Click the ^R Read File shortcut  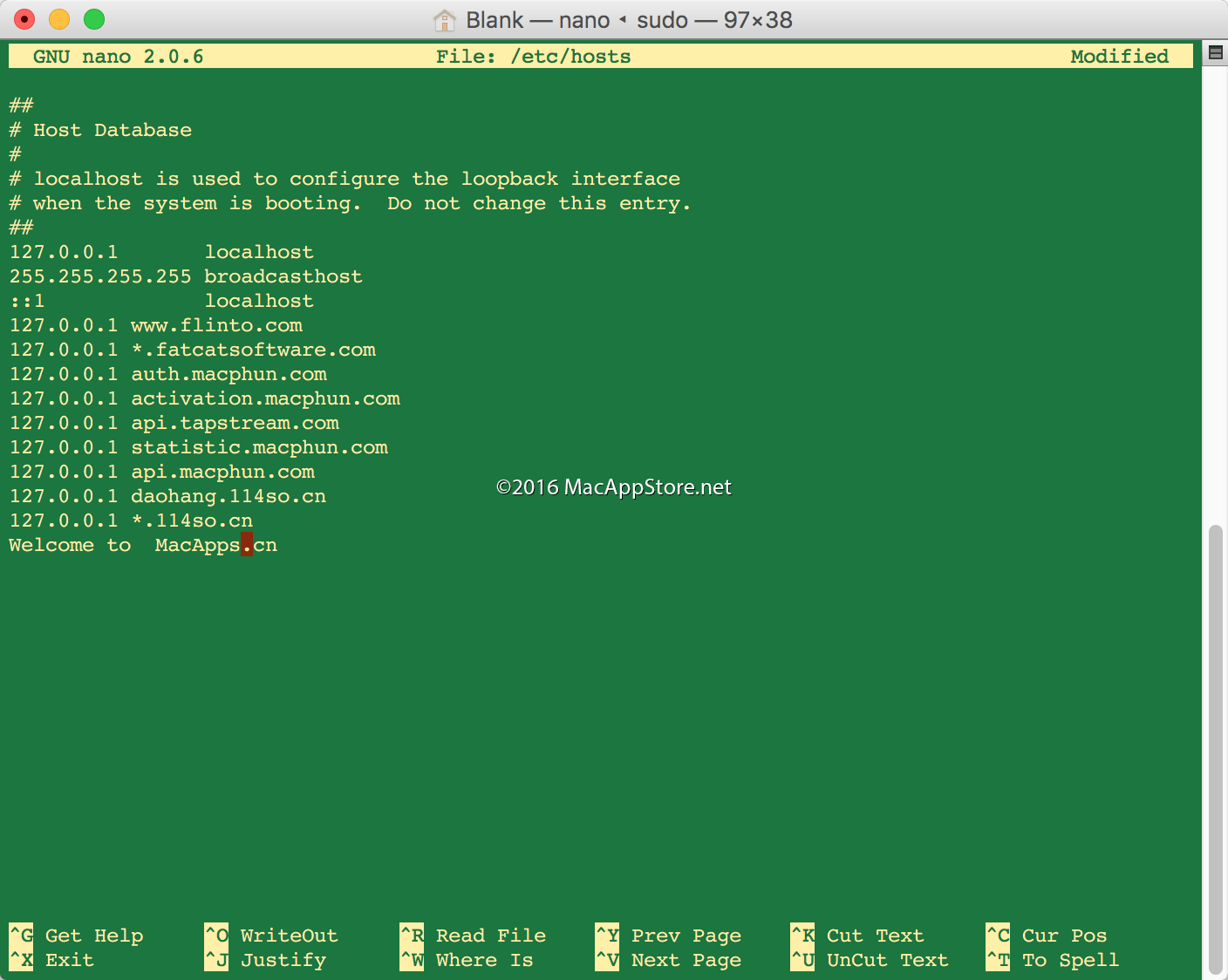tap(473, 936)
